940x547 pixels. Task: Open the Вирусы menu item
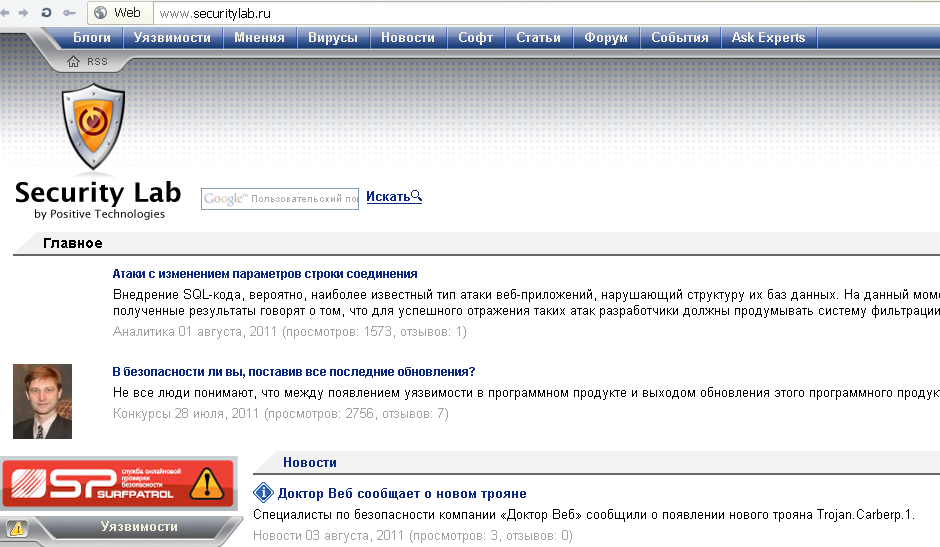click(333, 37)
